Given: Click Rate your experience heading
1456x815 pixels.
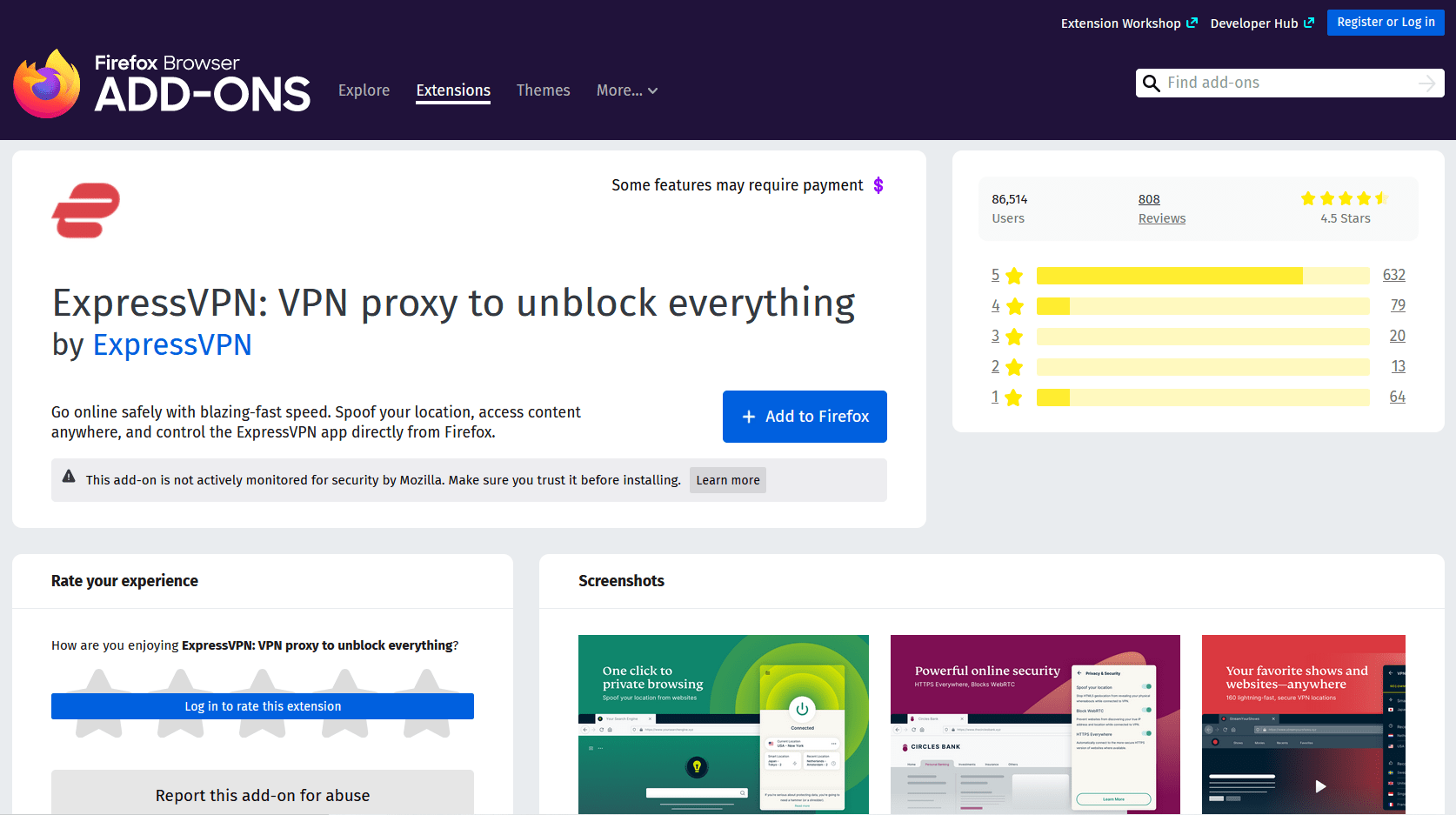Looking at the screenshot, I should coord(124,581).
